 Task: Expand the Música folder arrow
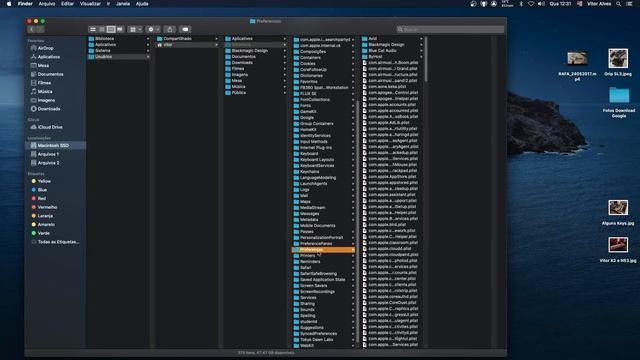[285, 87]
